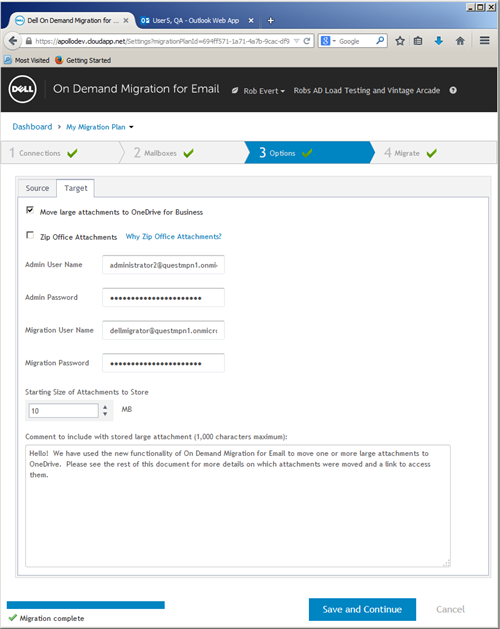Open new browser tab with plus

(270, 20)
